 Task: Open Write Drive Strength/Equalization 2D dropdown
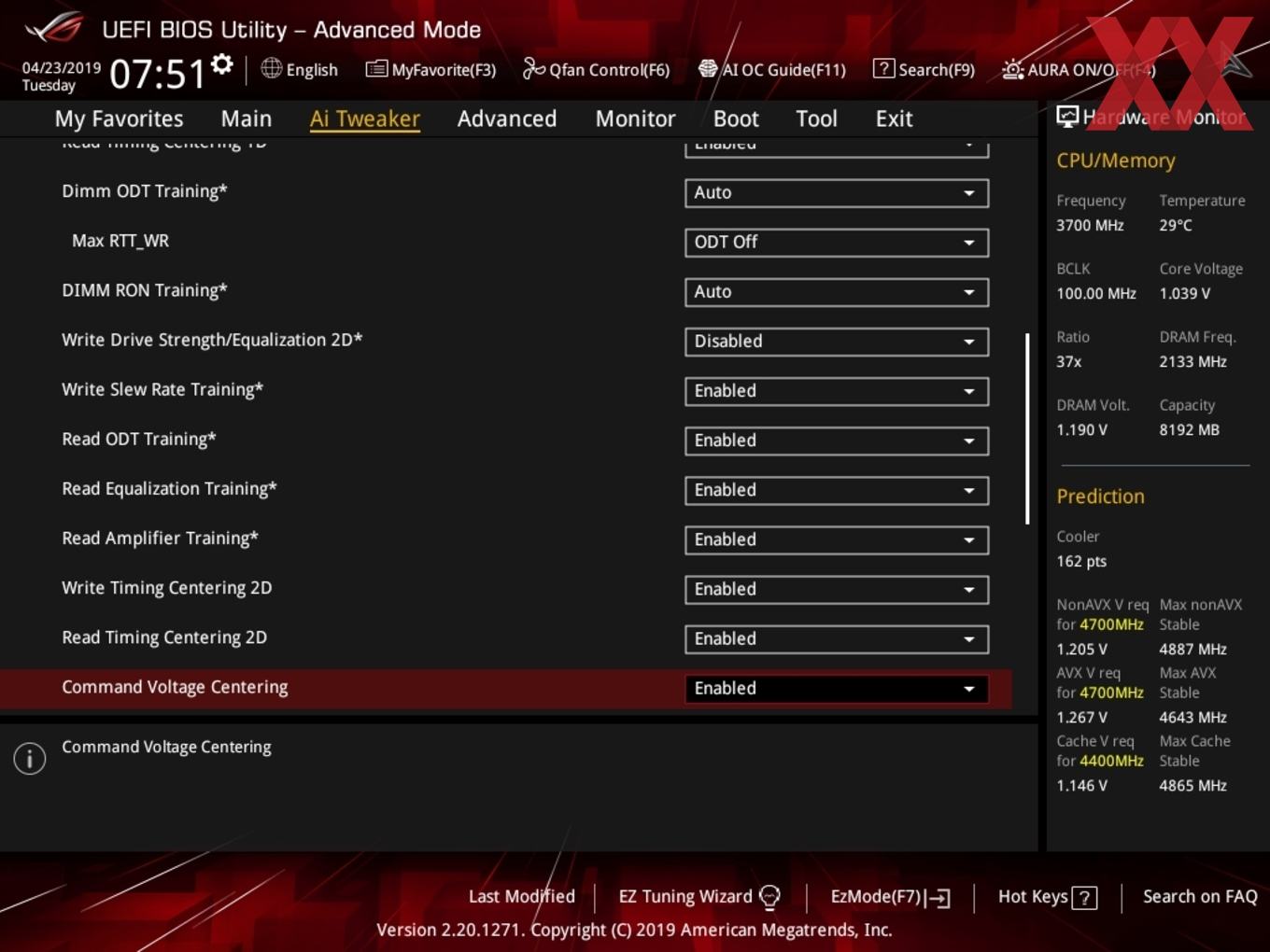tap(837, 341)
